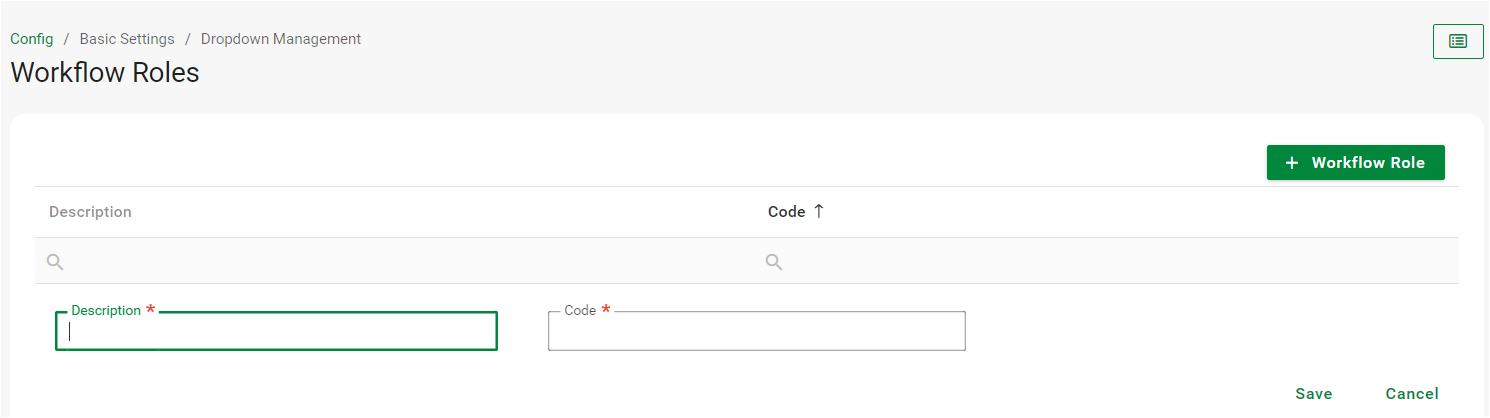Go to the Config breadcrumb link

[32, 39]
